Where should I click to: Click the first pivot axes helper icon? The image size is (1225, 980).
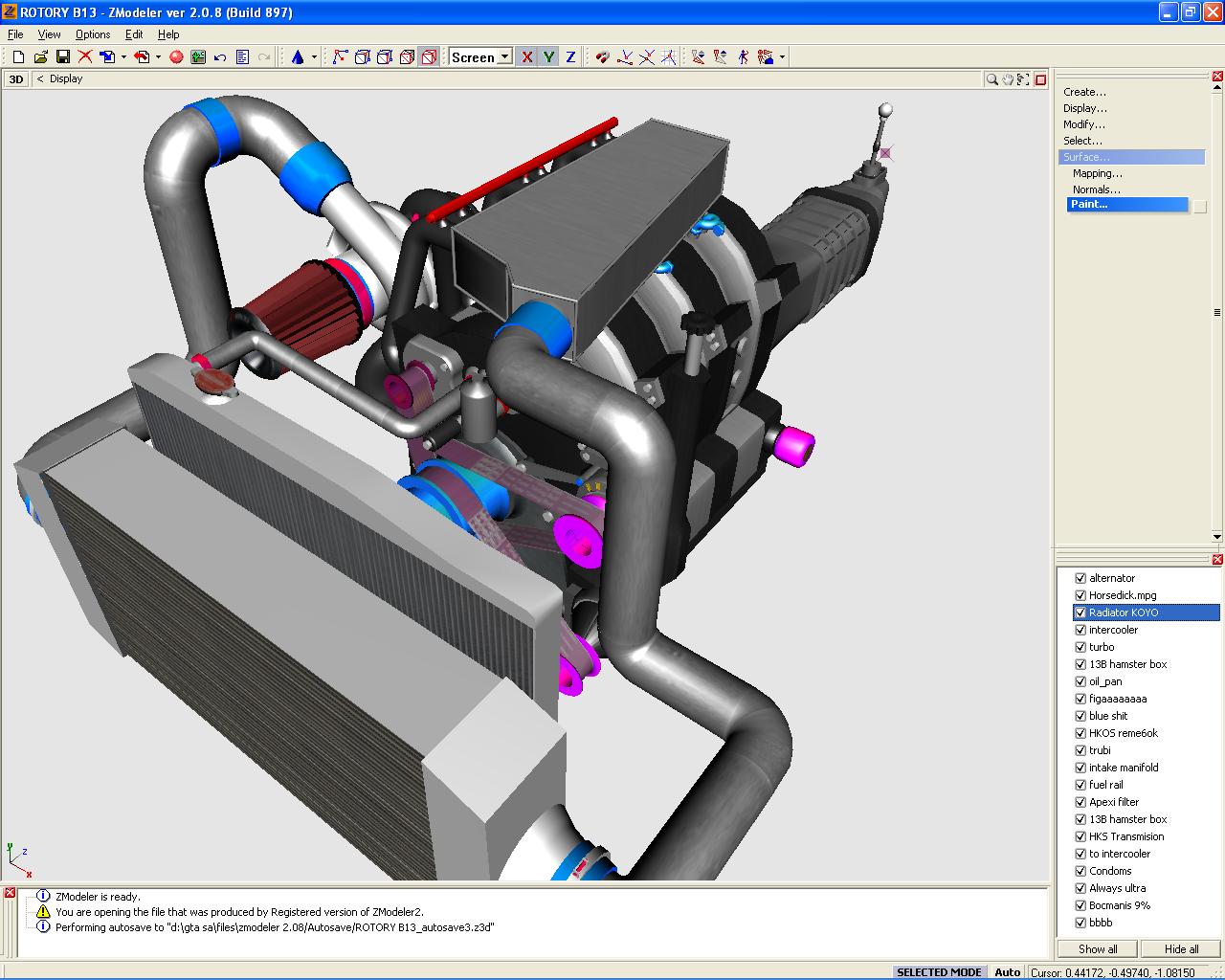(x=625, y=57)
